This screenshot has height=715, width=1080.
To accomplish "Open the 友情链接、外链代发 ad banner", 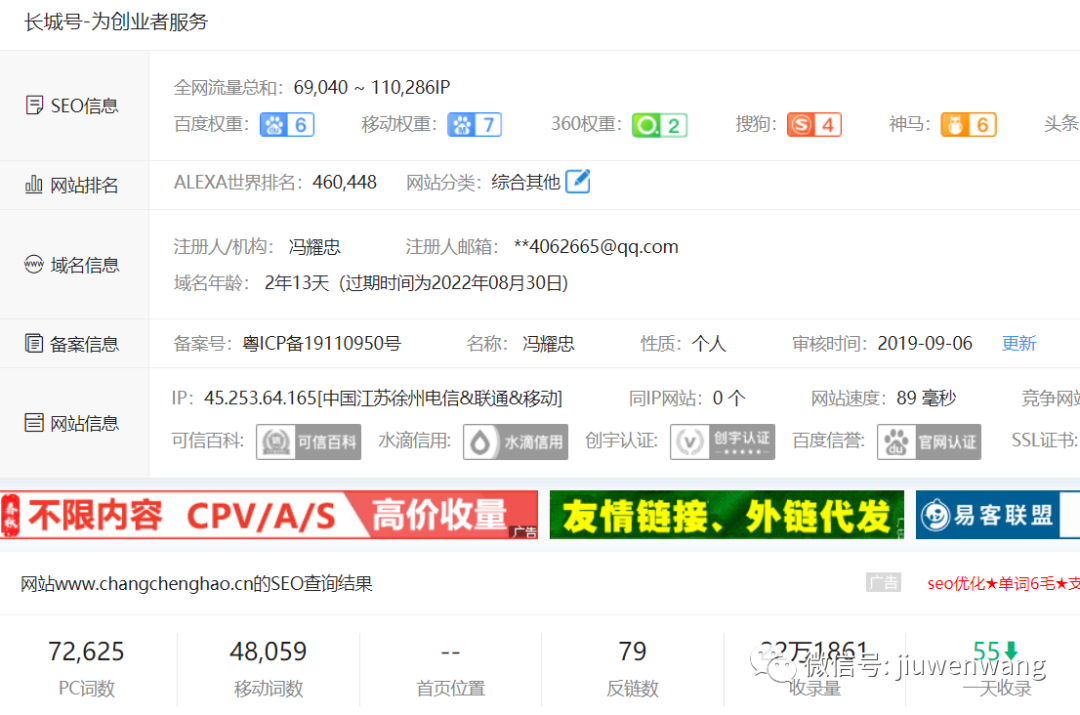I will pos(727,515).
